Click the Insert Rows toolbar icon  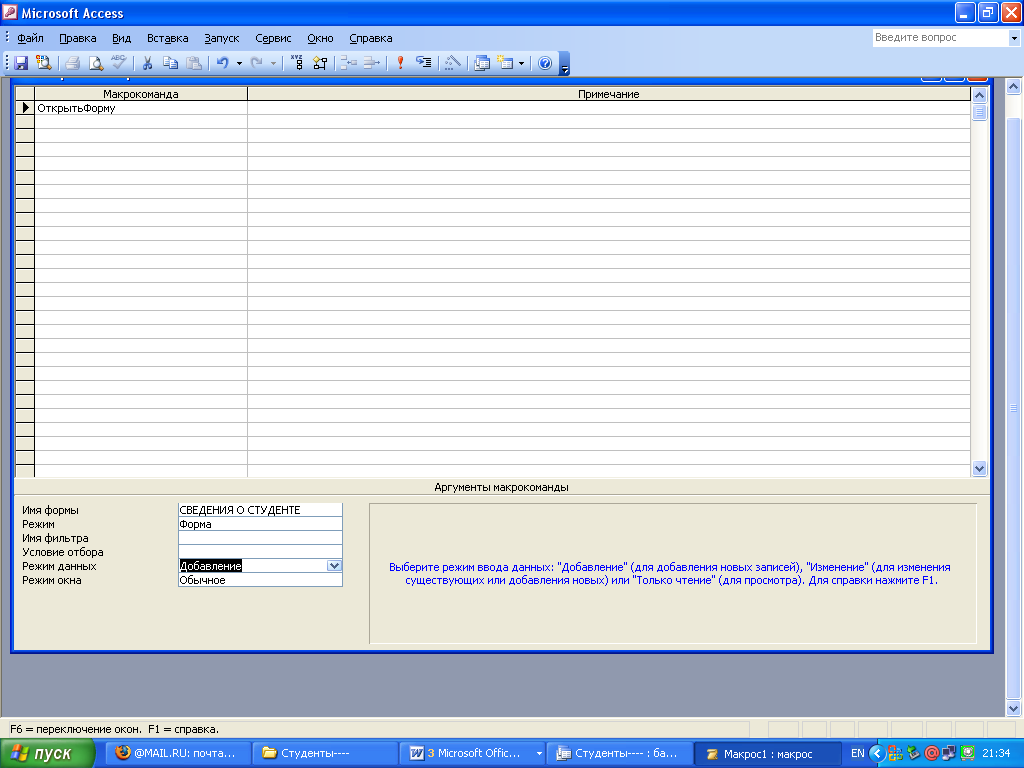(348, 63)
